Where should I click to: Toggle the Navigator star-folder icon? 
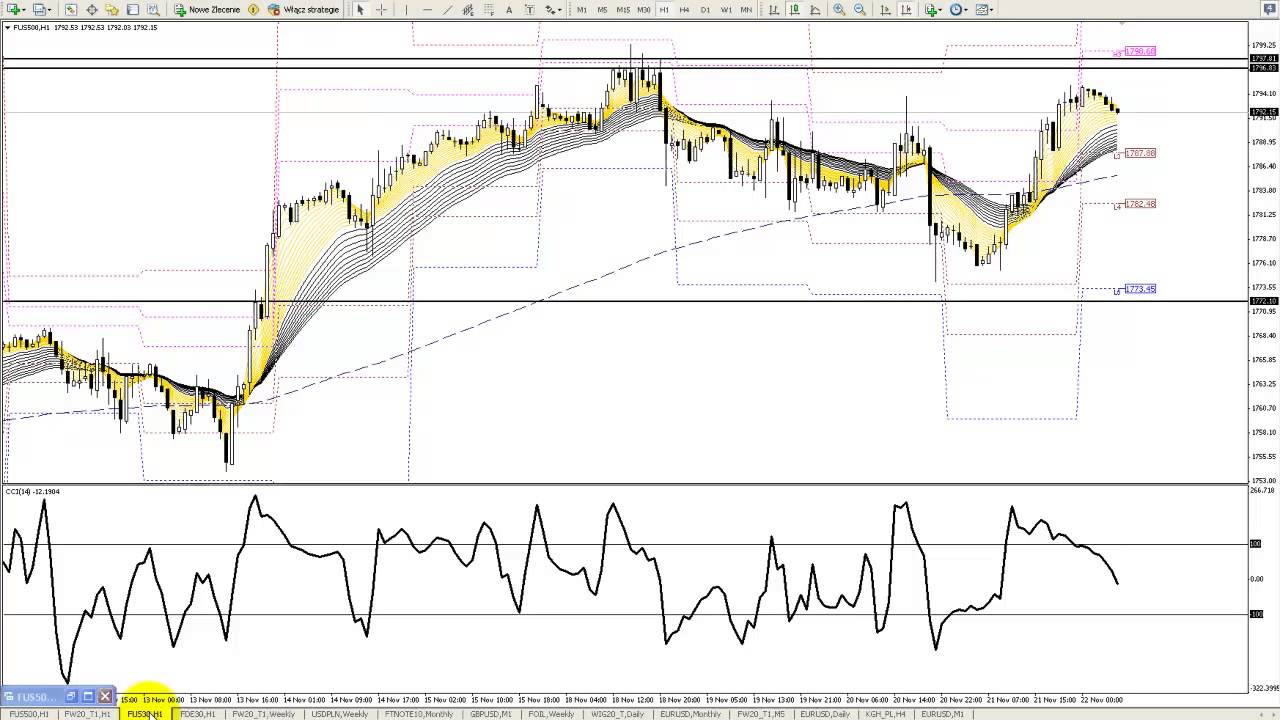[x=112, y=9]
